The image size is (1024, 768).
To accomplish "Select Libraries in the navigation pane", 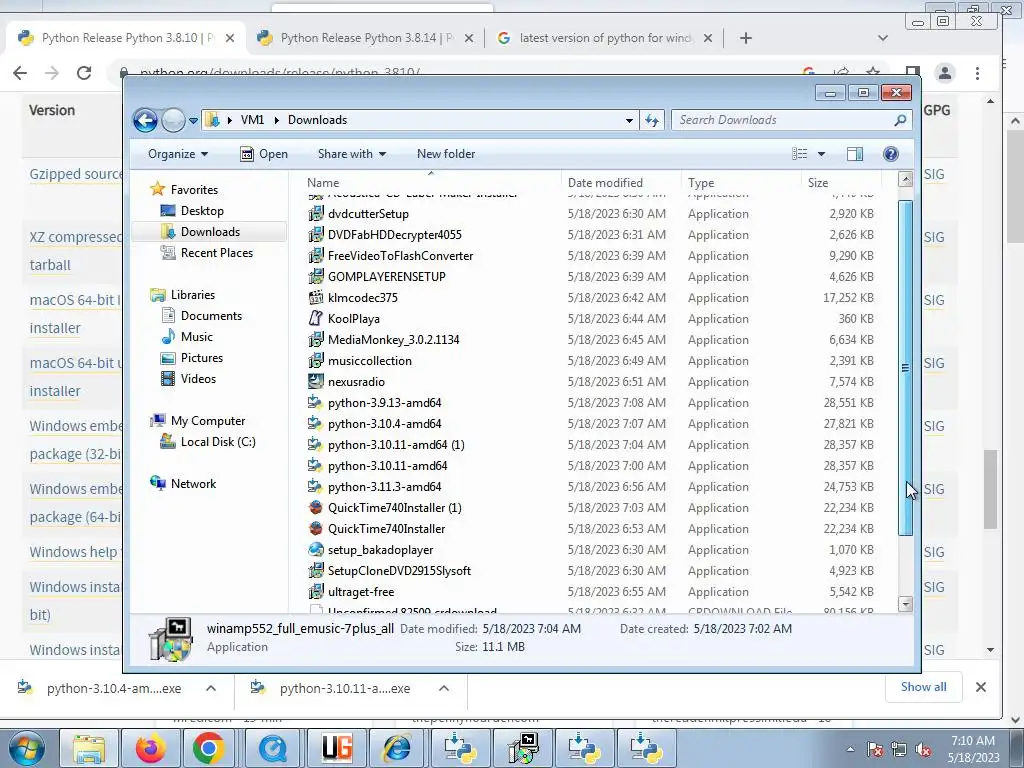I will [x=193, y=295].
